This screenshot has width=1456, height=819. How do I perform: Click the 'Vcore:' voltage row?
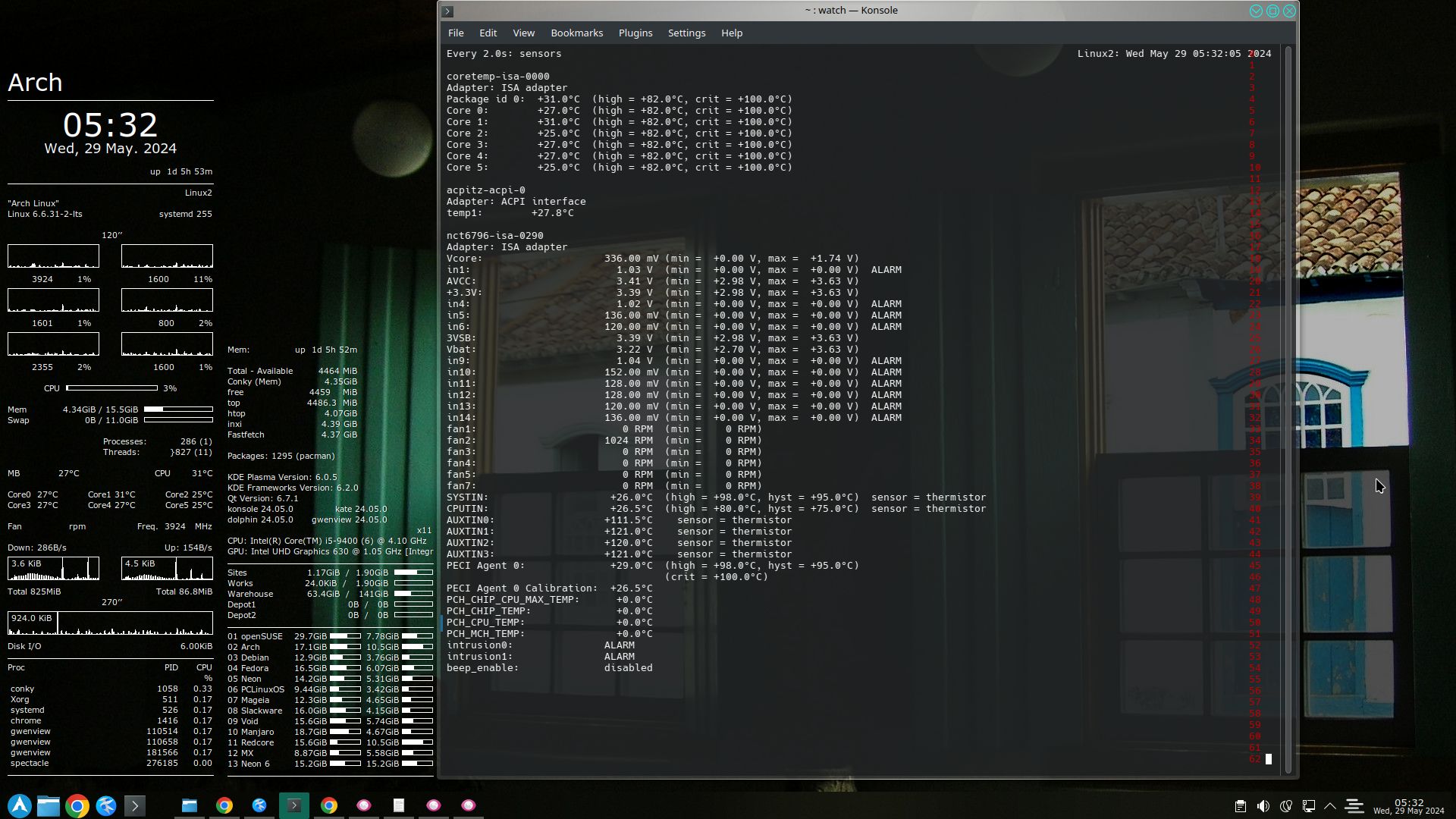pyautogui.click(x=652, y=259)
